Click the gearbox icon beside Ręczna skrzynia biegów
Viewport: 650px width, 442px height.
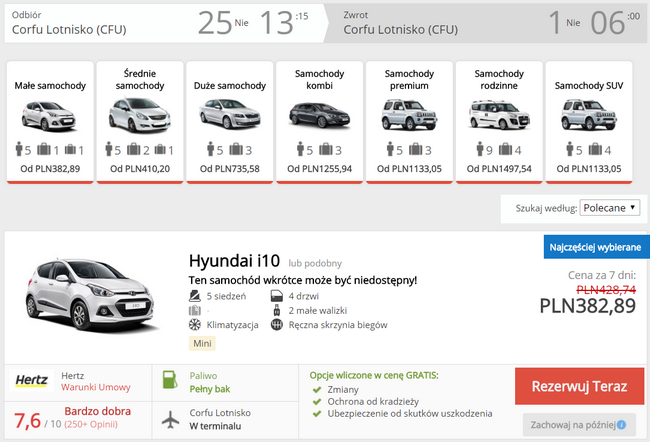pyautogui.click(x=276, y=325)
